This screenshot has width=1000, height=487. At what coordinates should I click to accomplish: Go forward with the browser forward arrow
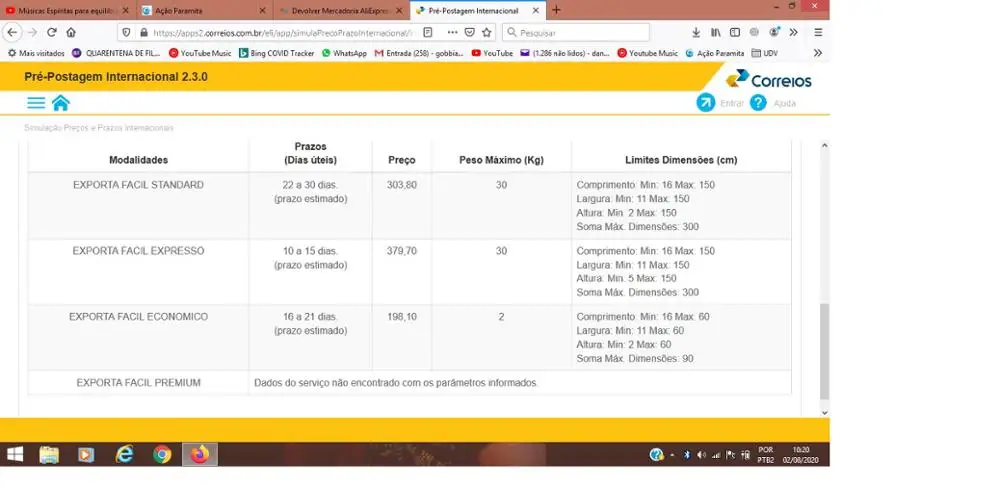[33, 33]
